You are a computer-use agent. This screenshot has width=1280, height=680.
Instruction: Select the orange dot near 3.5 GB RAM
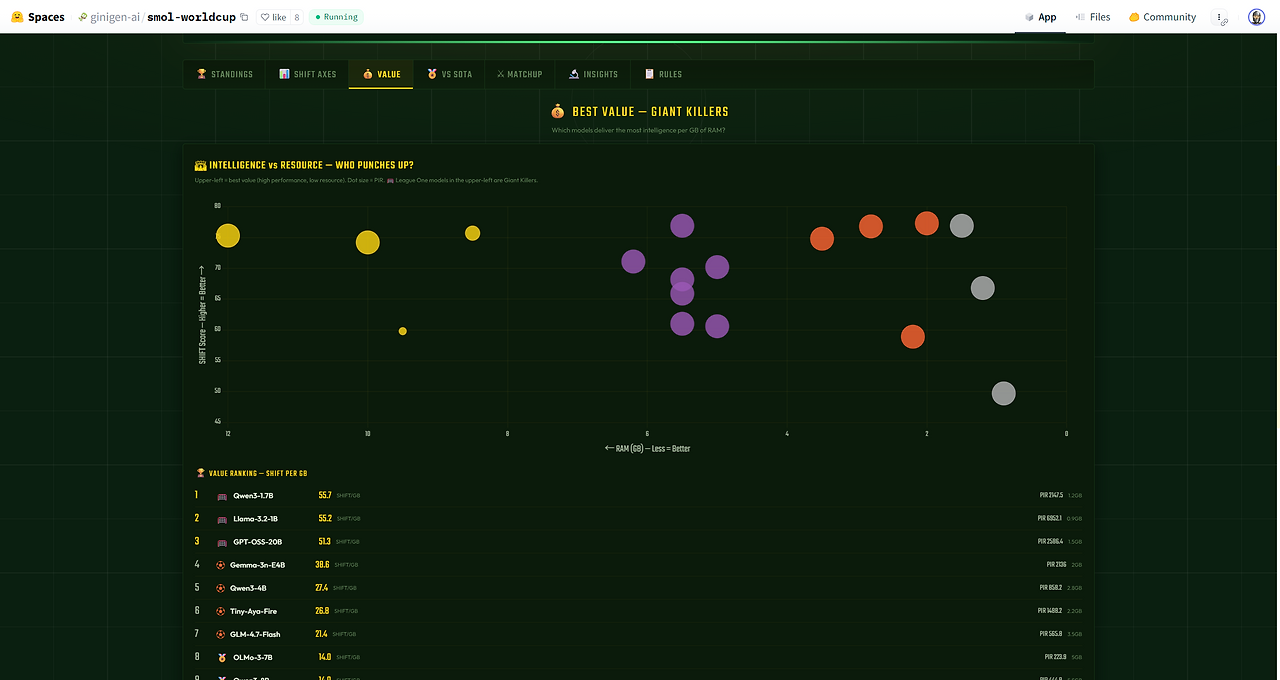pyautogui.click(x=822, y=239)
